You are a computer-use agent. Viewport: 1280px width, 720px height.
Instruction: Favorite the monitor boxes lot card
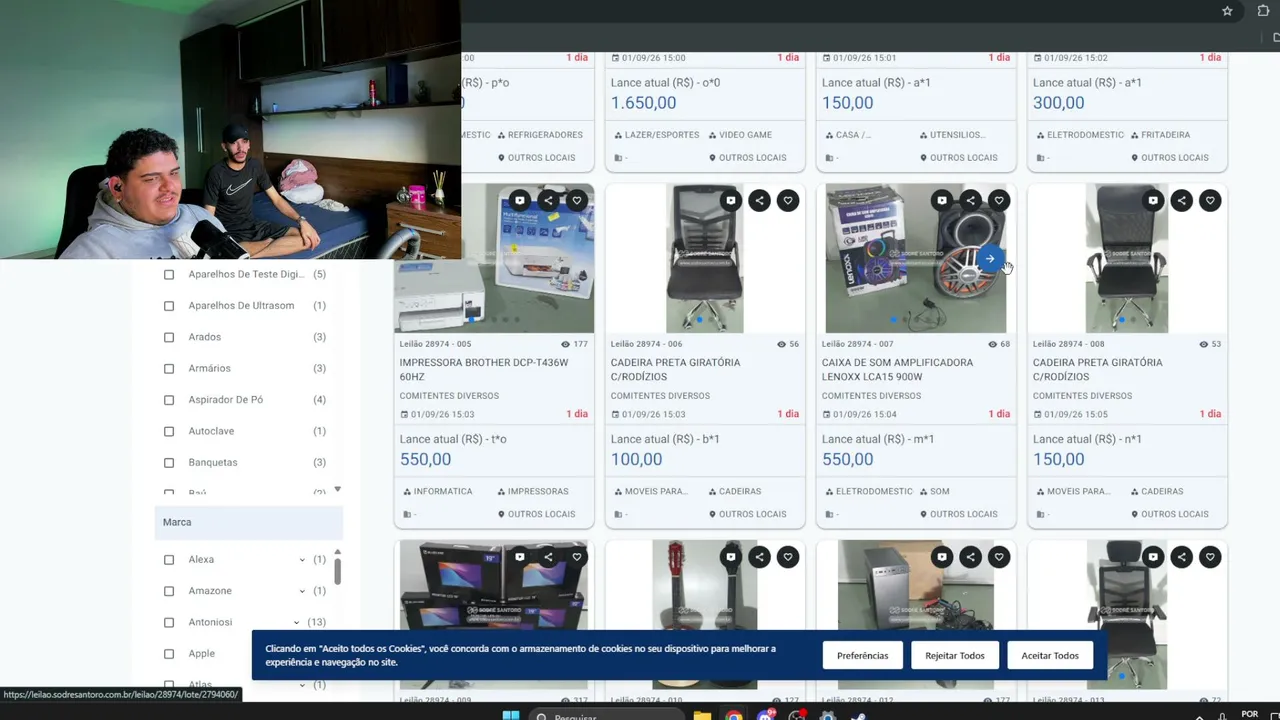click(577, 557)
